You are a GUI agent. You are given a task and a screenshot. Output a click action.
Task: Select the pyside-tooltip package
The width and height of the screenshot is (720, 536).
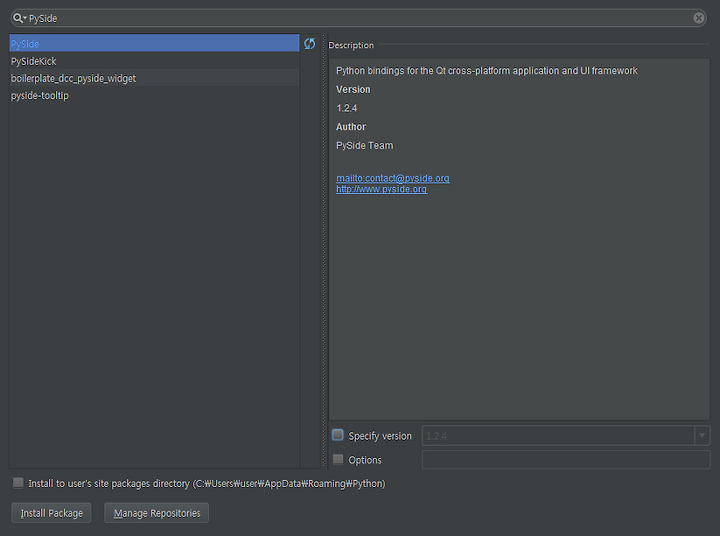154,96
